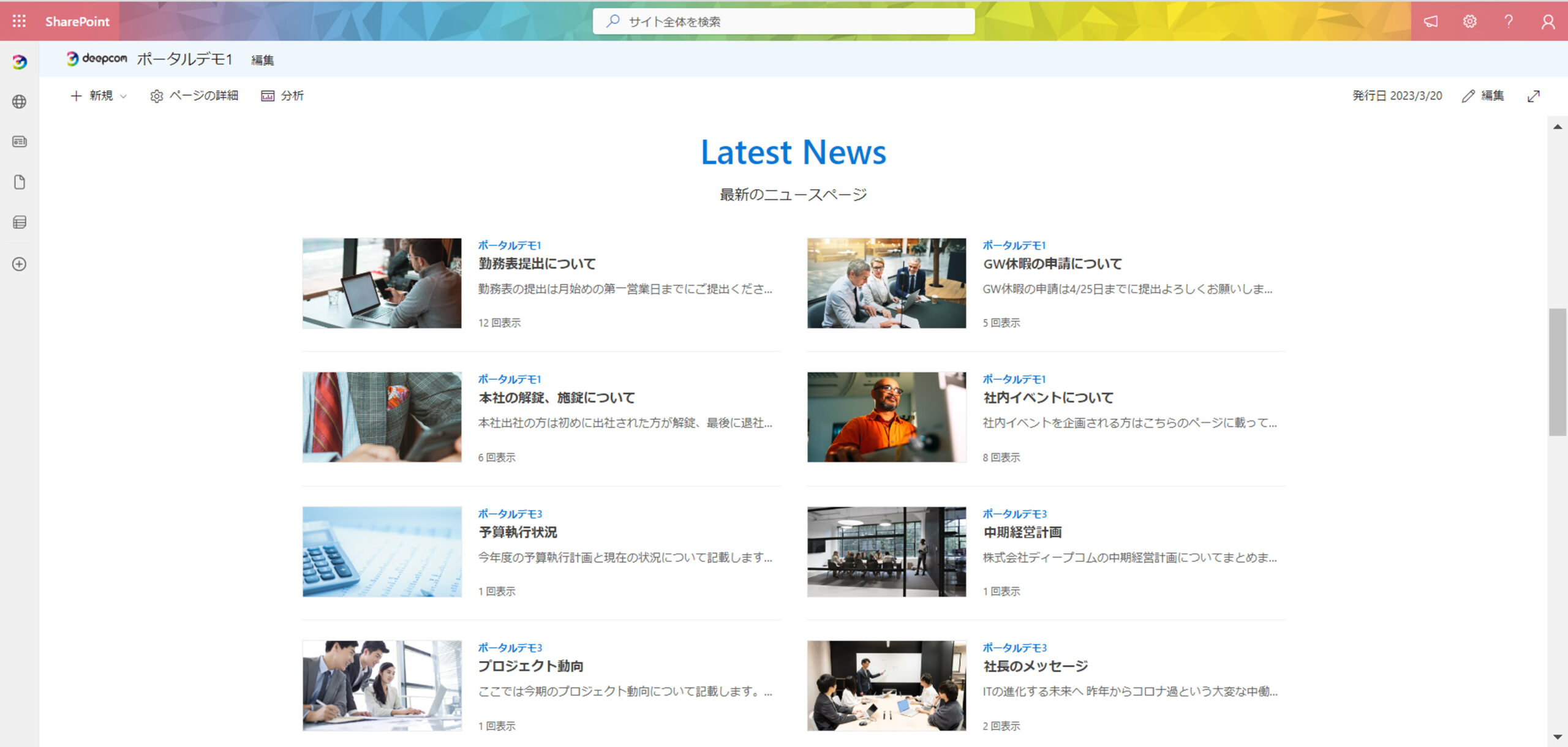Expand the 新規 dropdown menu
The width and height of the screenshot is (1568, 747).
[99, 96]
